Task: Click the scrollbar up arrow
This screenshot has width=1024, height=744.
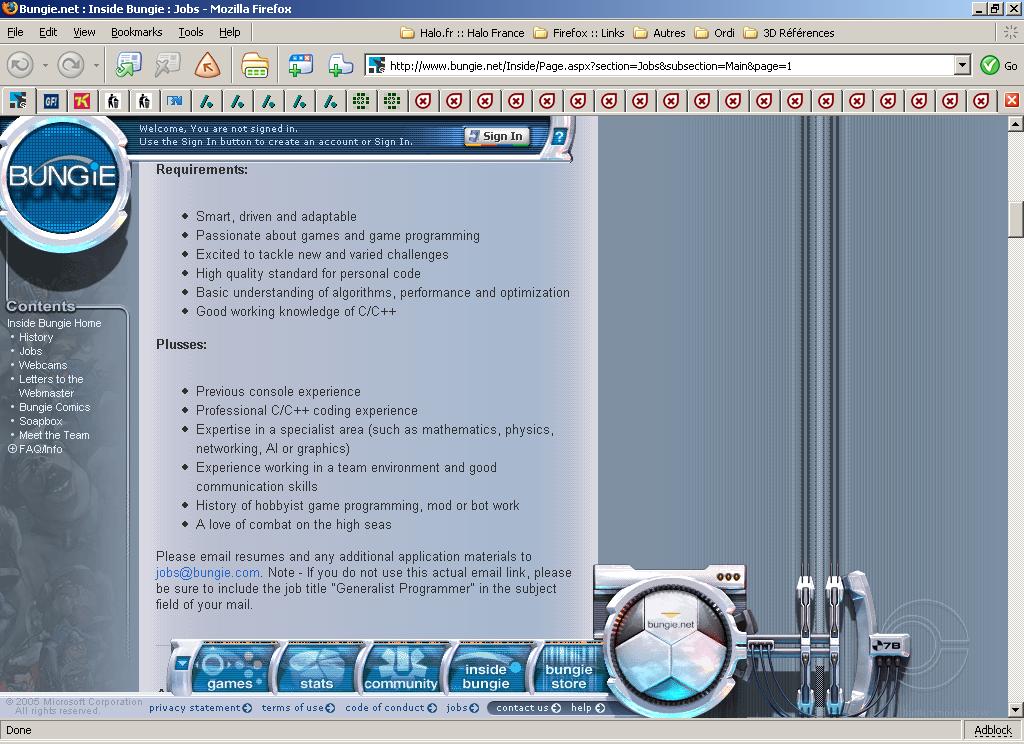Action: pos(1016,123)
